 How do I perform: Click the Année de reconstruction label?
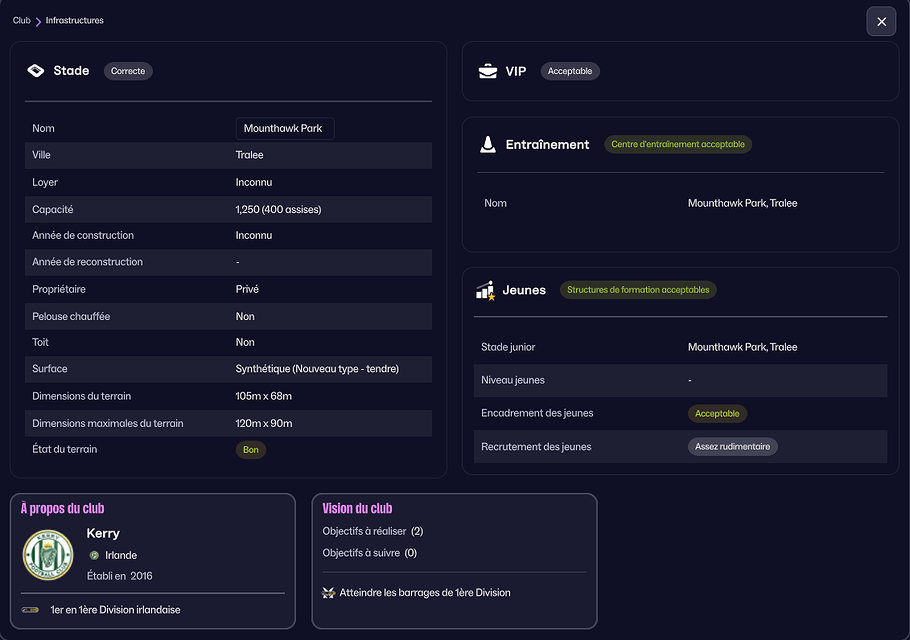pos(88,262)
